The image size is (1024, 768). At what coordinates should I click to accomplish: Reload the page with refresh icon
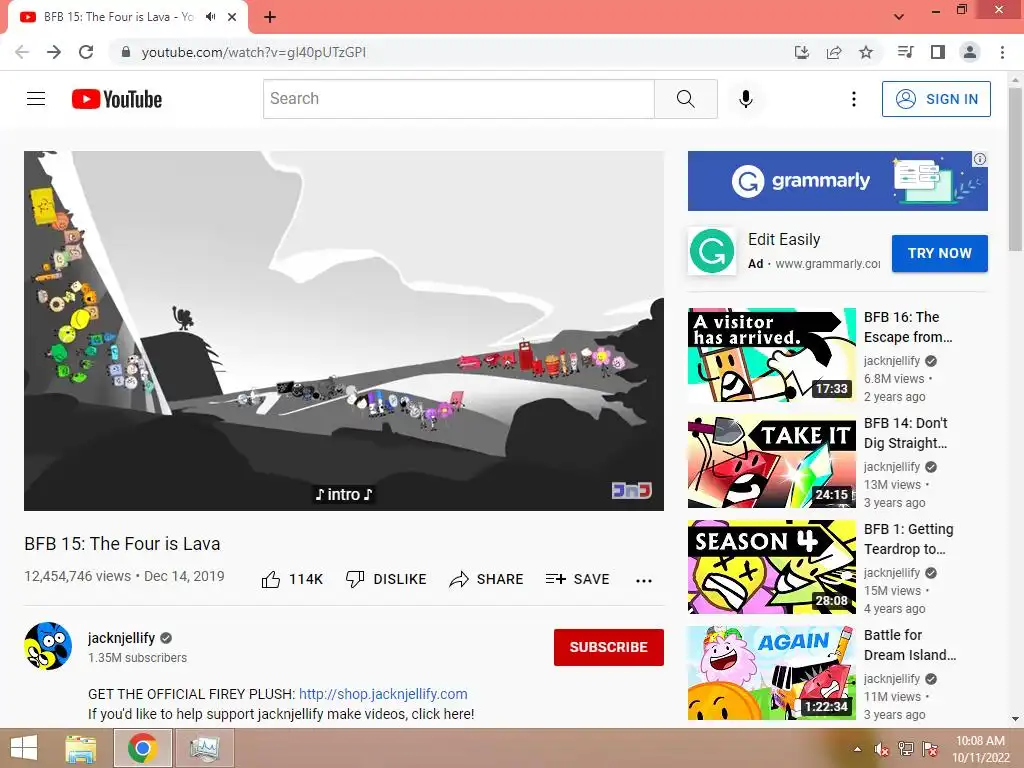tap(86, 52)
